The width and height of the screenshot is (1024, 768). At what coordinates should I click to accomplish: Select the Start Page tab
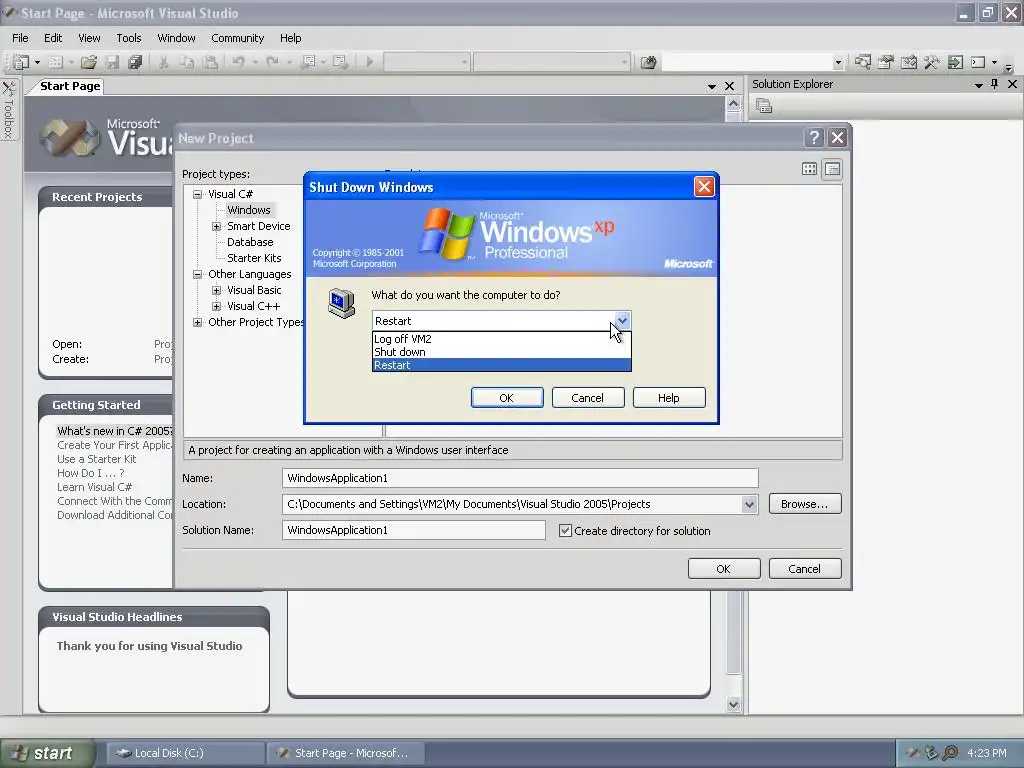coord(70,86)
